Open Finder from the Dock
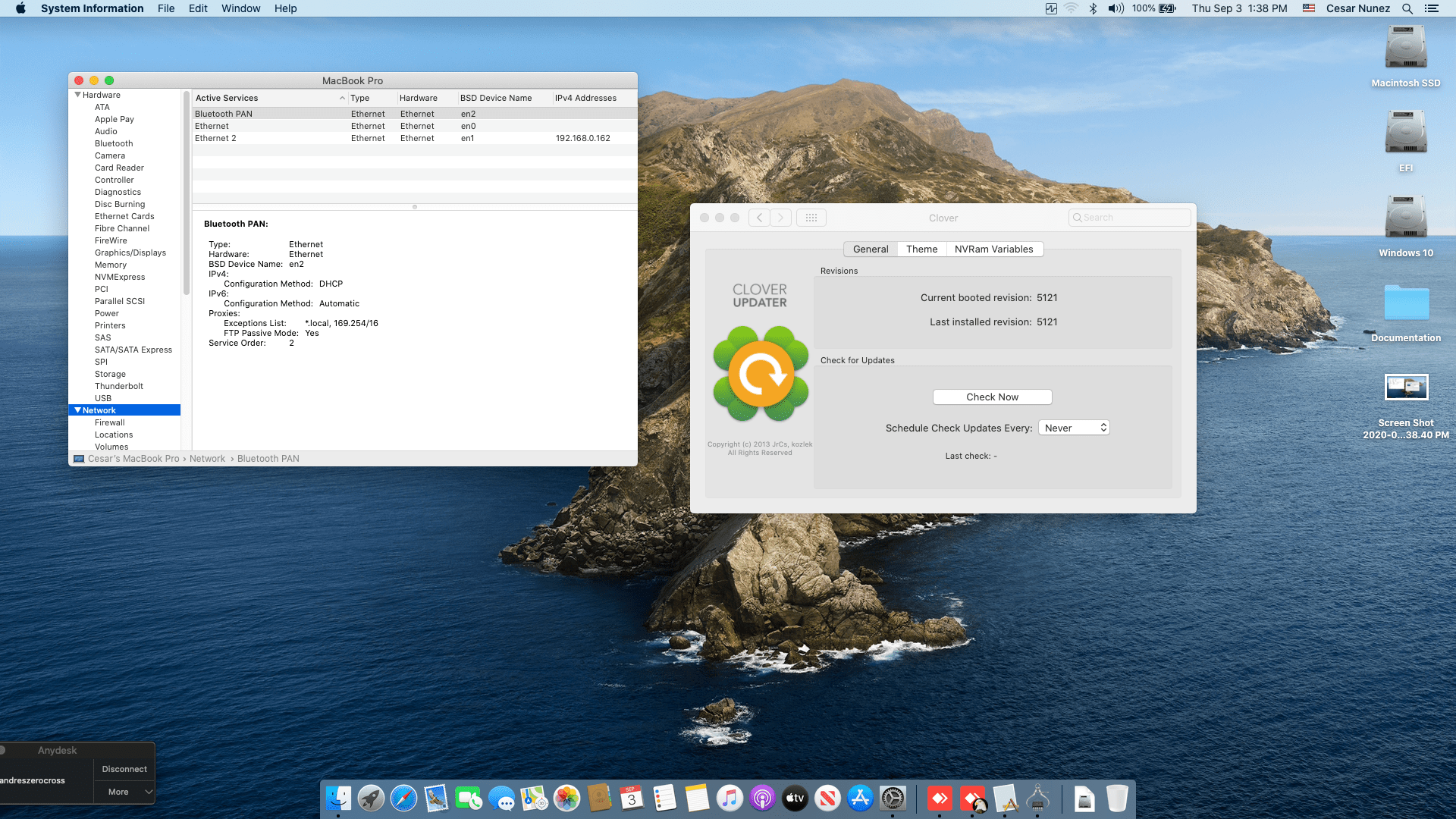Screen dimensions: 1456x819 coord(338,799)
